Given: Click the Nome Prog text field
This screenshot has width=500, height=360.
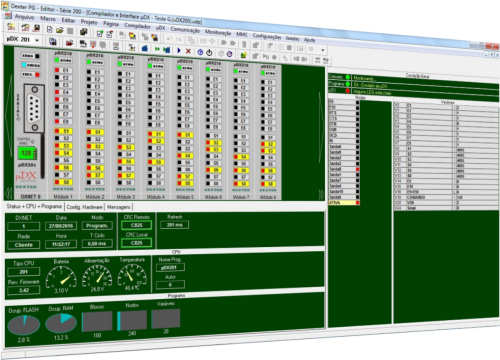Looking at the screenshot, I should [x=170, y=267].
